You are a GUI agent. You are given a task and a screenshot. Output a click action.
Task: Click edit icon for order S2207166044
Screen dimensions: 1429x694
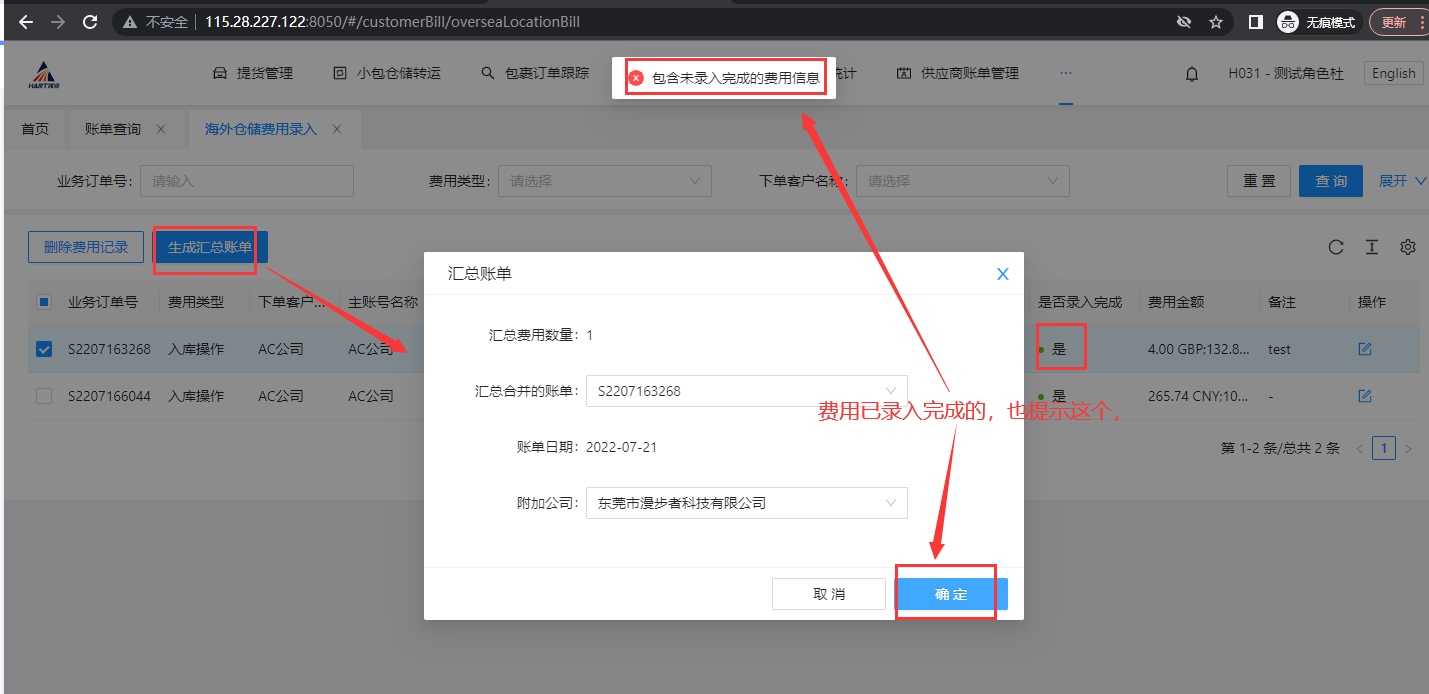click(1365, 396)
